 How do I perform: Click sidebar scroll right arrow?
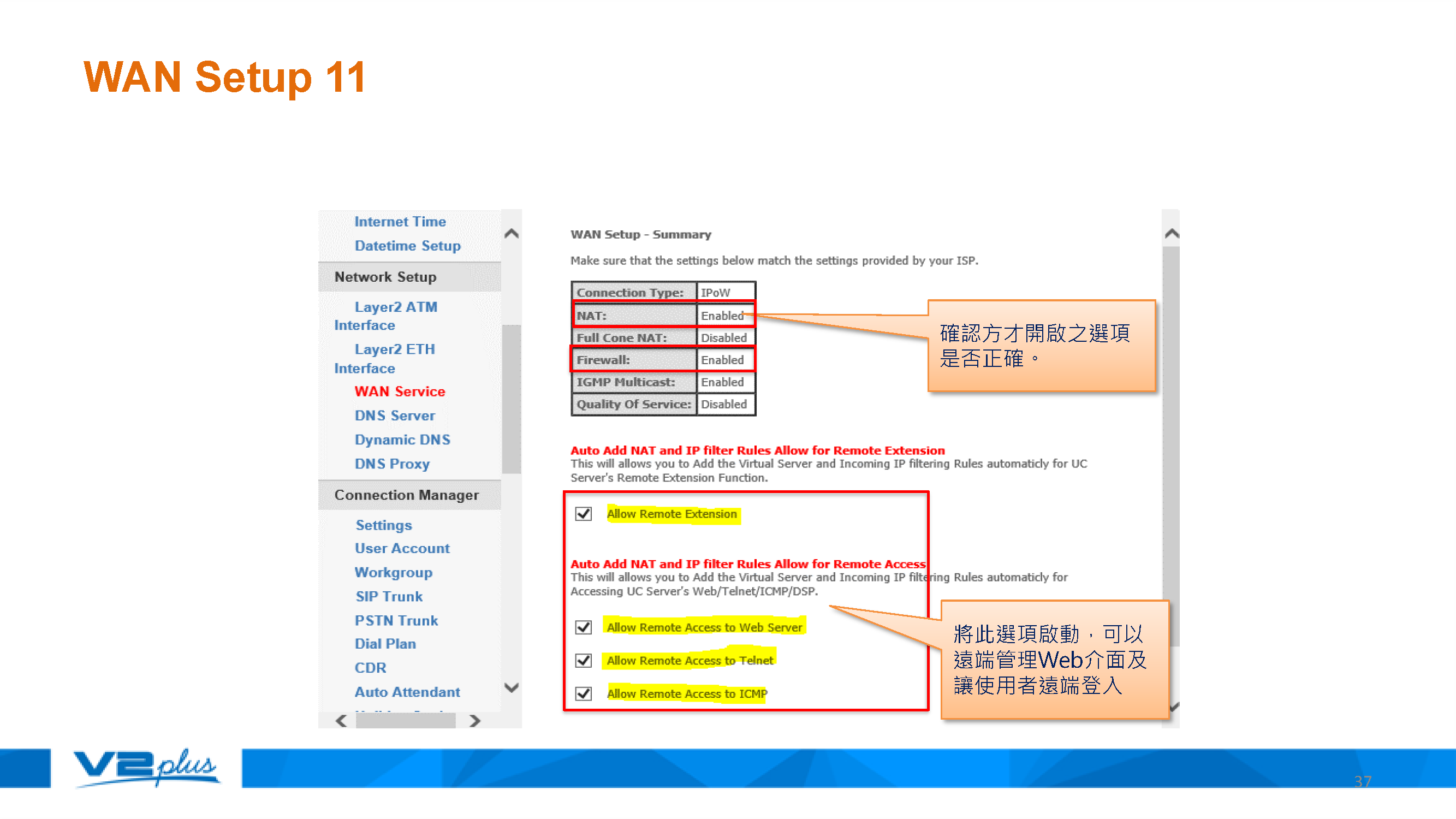click(x=475, y=721)
